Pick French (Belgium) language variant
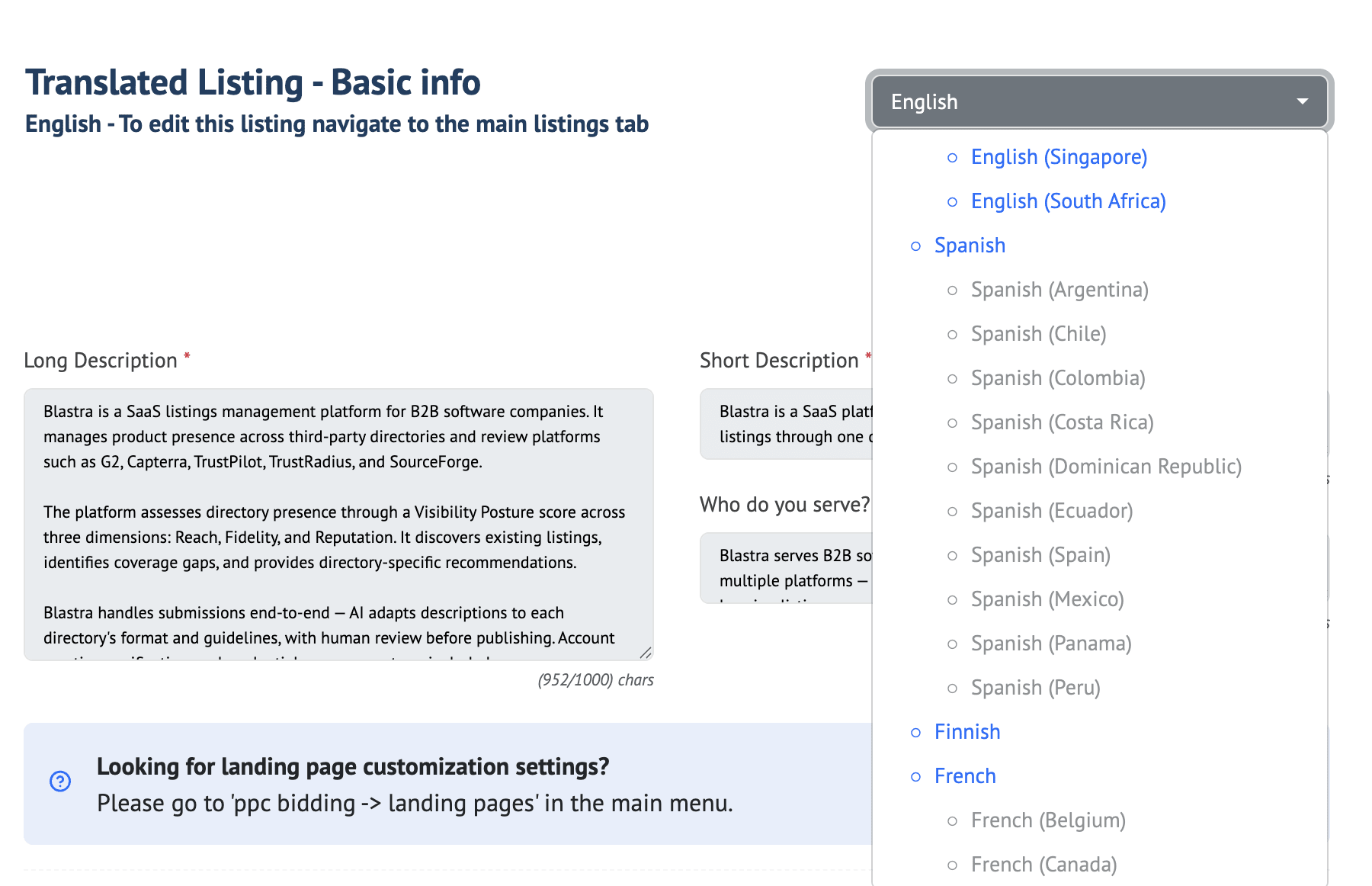Image resolution: width=1372 pixels, height=886 pixels. click(x=1047, y=820)
